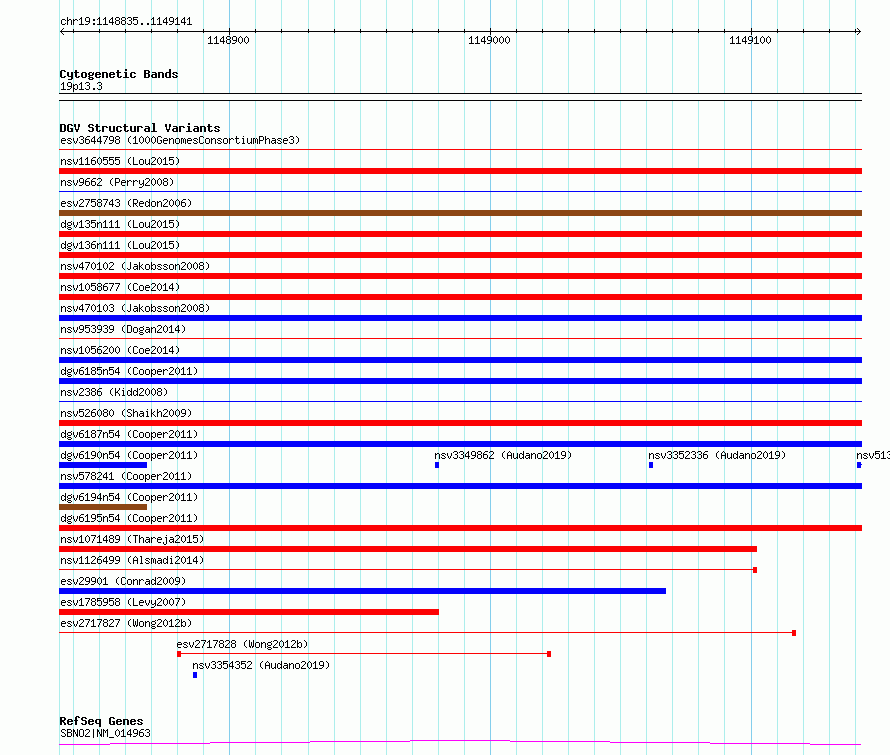Screen dimensions: 890x755
Task: Select the dgv136n111 (Lou2015) label
Action: (120, 245)
